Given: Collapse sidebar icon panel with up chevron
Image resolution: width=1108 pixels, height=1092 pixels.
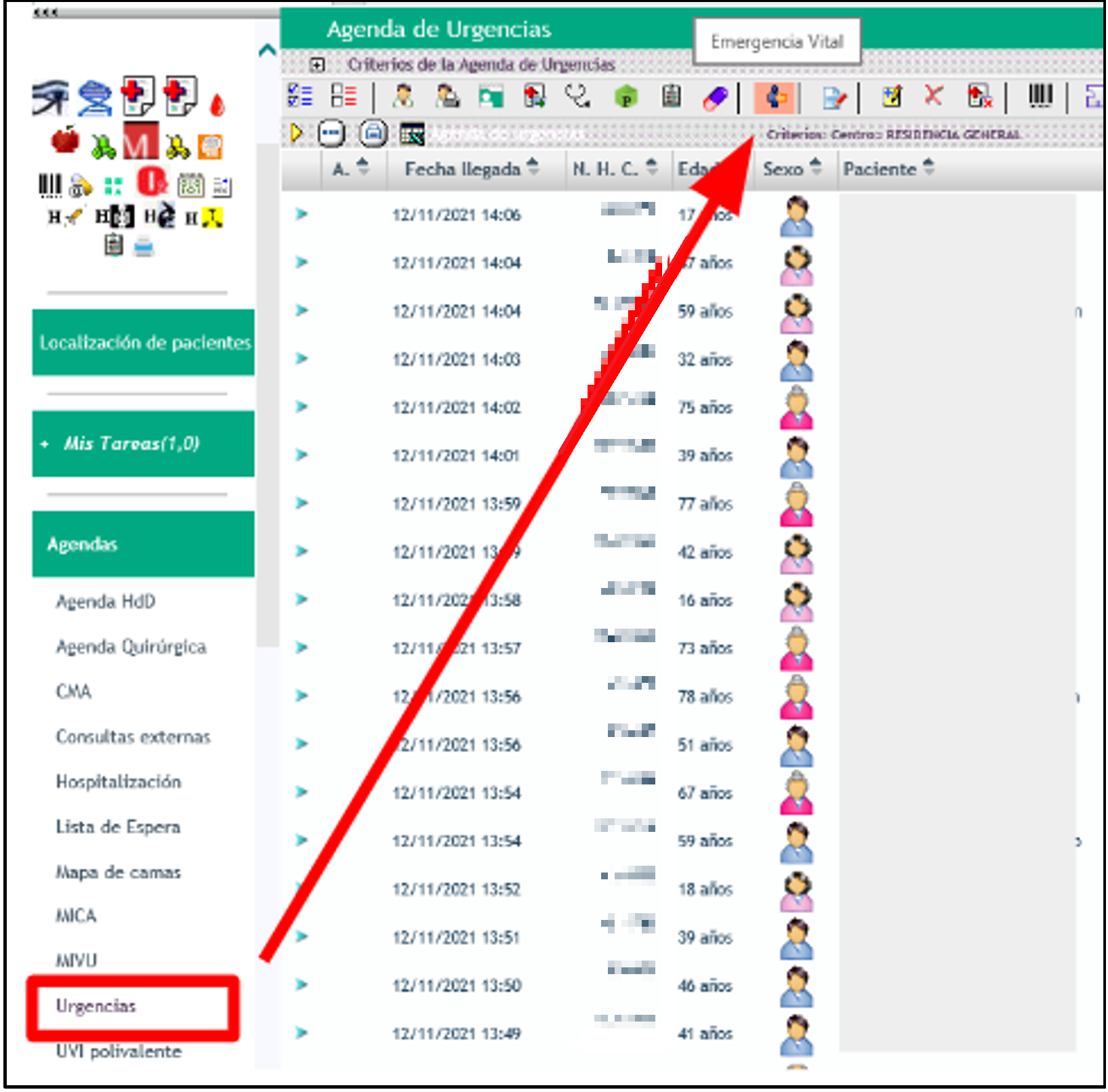Looking at the screenshot, I should point(268,50).
